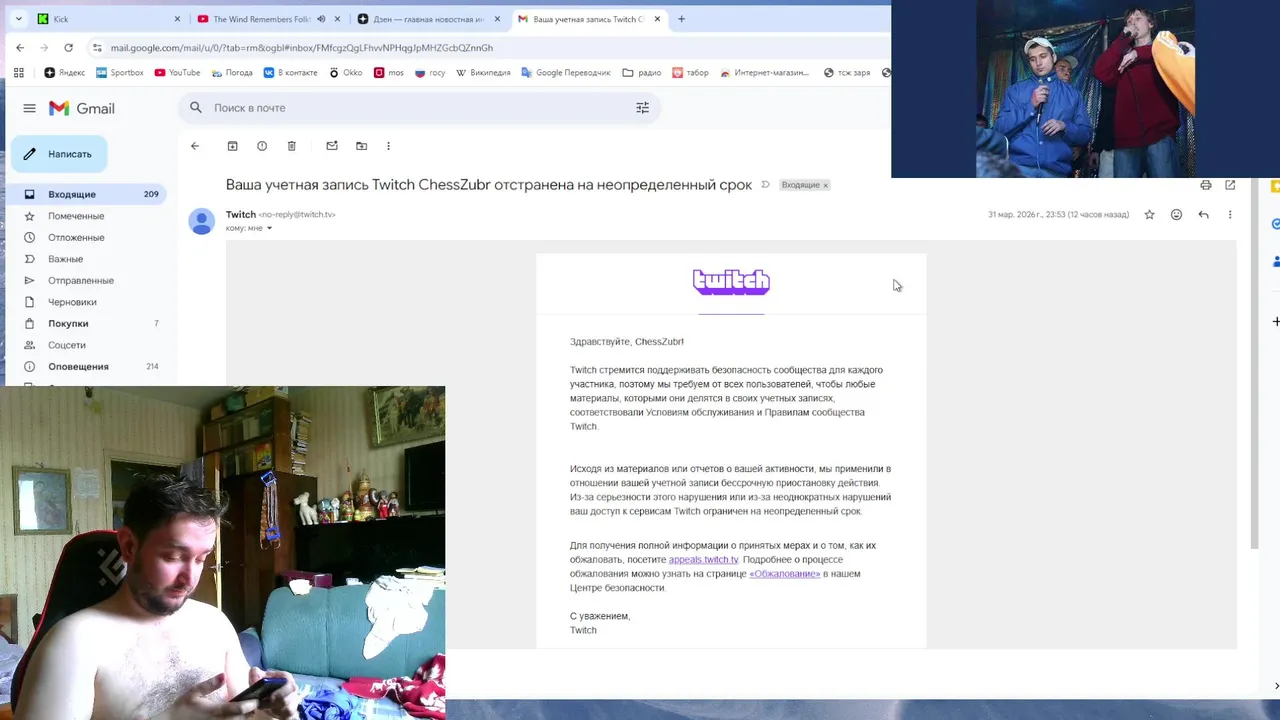Screen dimensions: 1280x720
Task: Go back to inbox with back arrow
Action: click(x=195, y=146)
